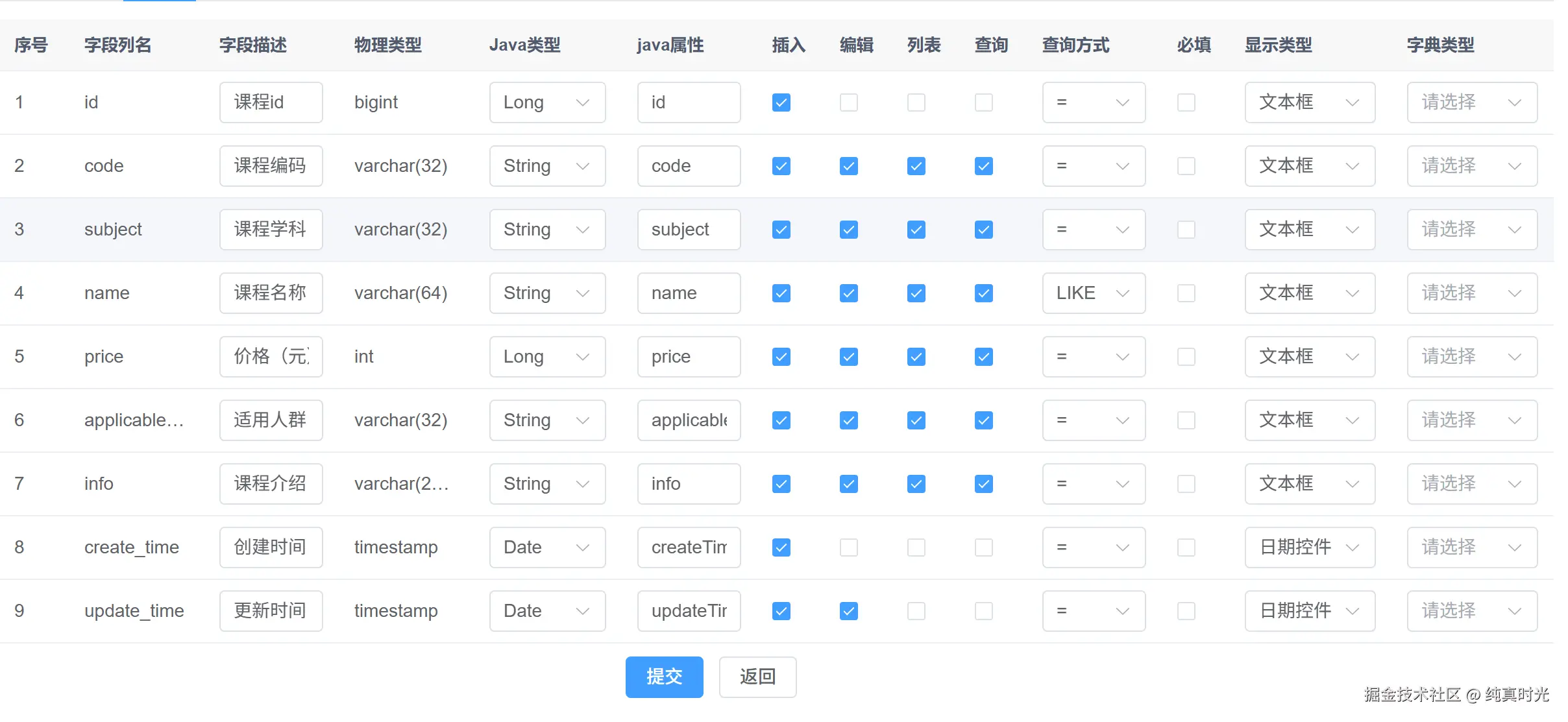Edit the 课程名称 field description input
This screenshot has height=722, width=1568.
271,293
